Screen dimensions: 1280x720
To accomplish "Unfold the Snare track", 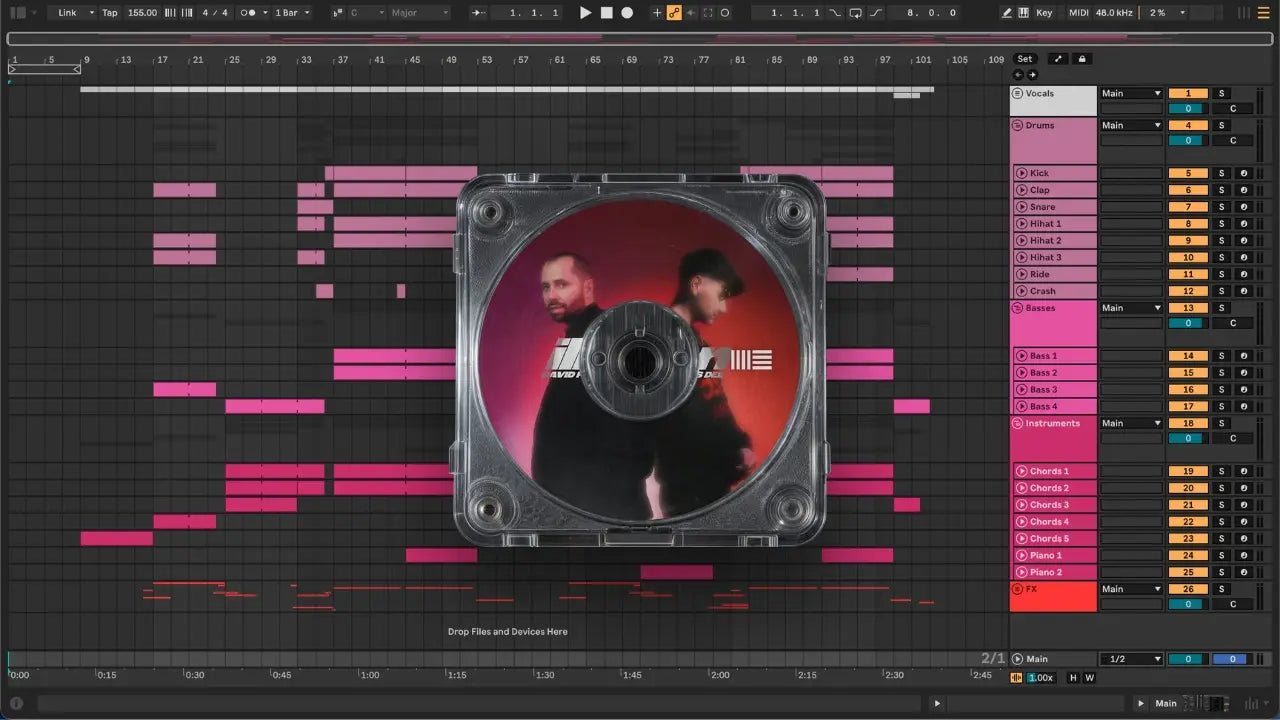I will tap(1022, 207).
